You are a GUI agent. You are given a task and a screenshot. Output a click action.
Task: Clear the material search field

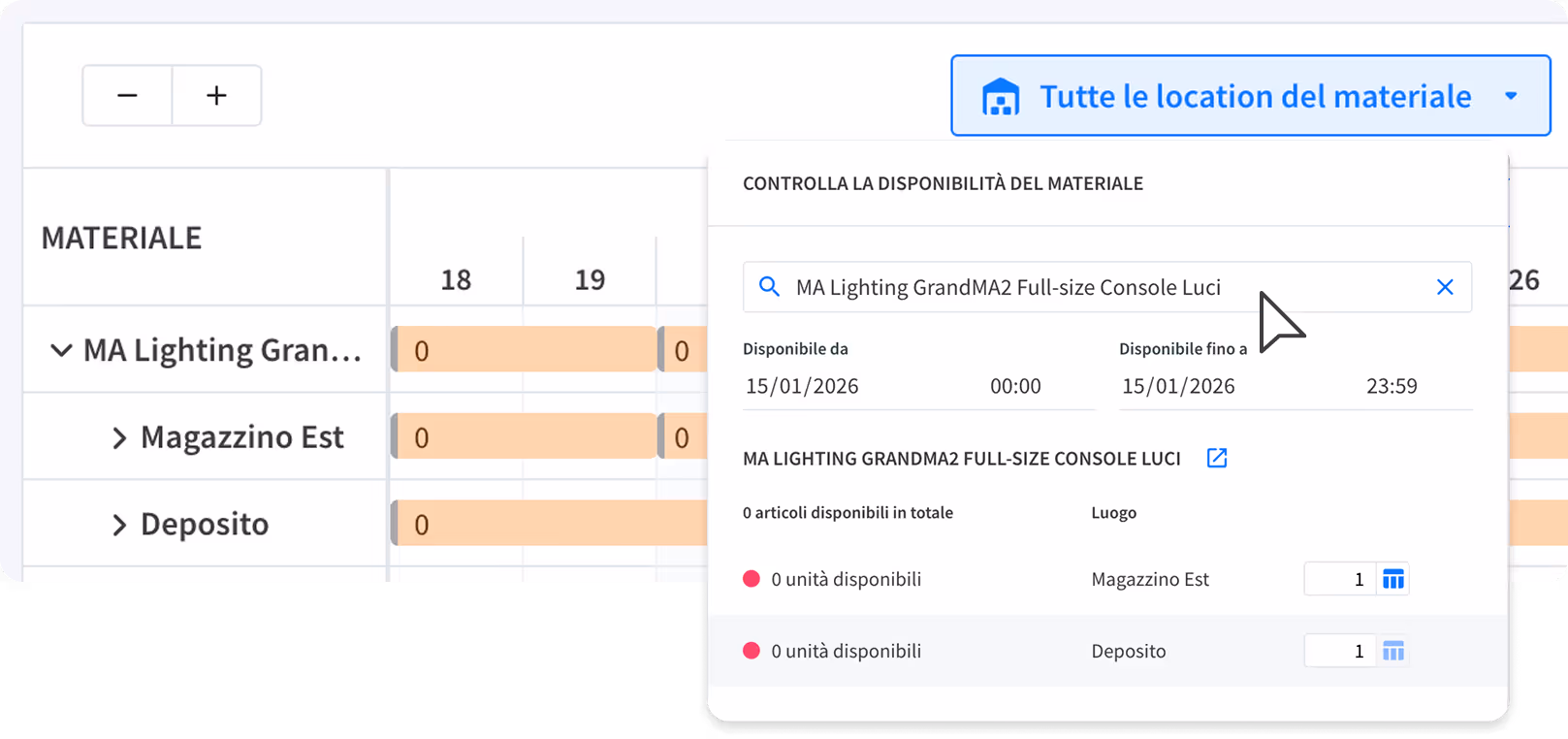tap(1445, 287)
